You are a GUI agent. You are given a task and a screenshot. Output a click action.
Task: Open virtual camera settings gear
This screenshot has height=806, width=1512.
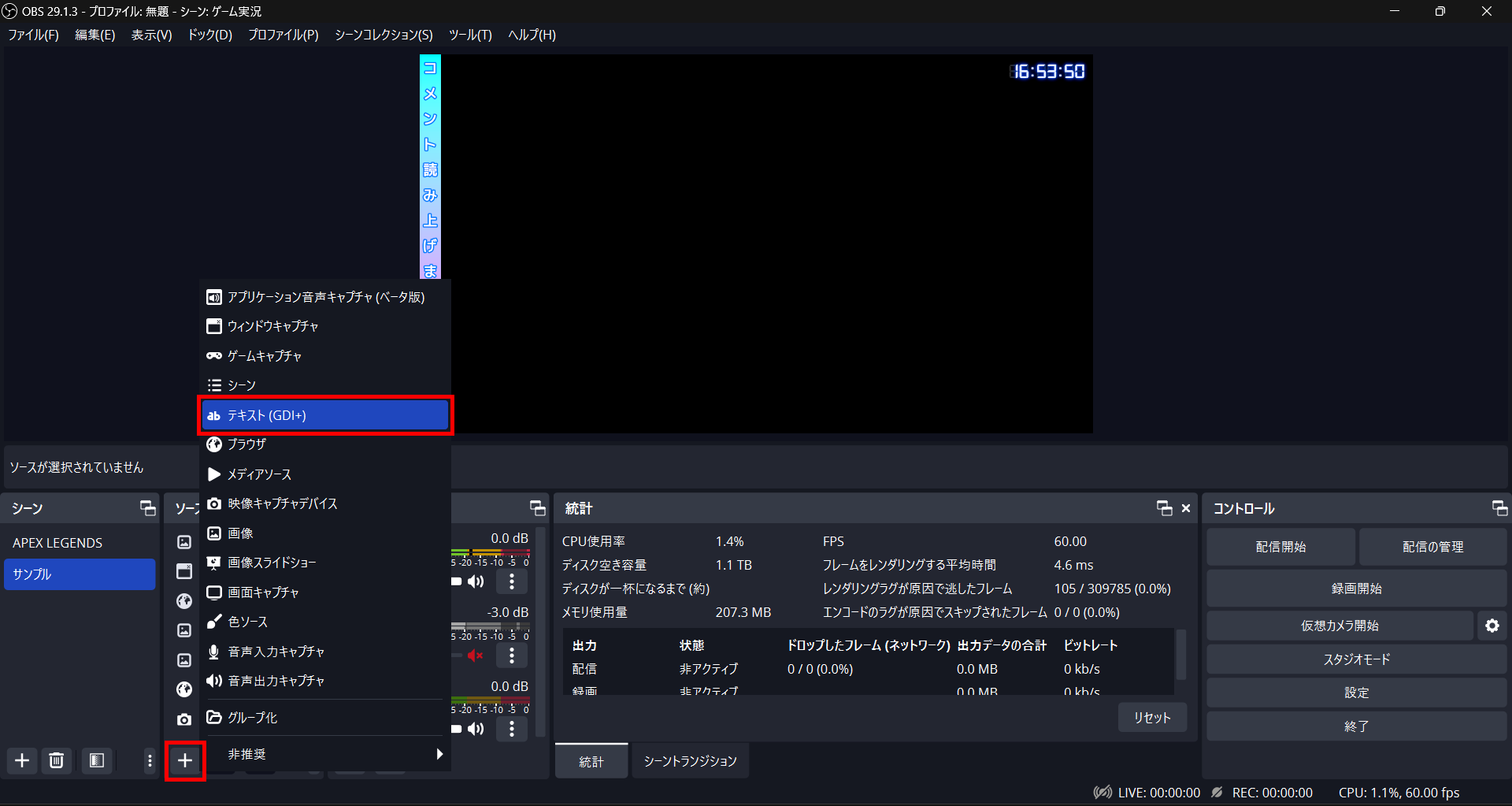coord(1492,626)
